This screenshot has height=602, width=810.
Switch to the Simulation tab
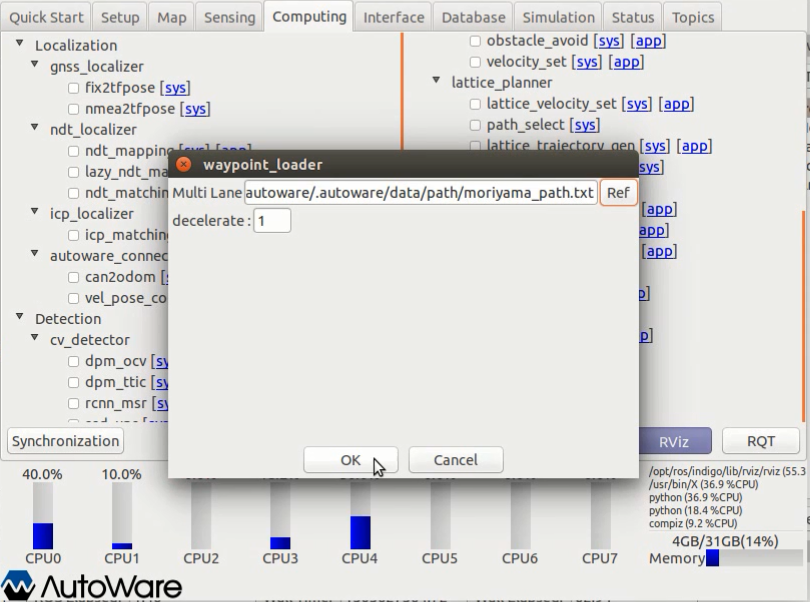point(558,17)
